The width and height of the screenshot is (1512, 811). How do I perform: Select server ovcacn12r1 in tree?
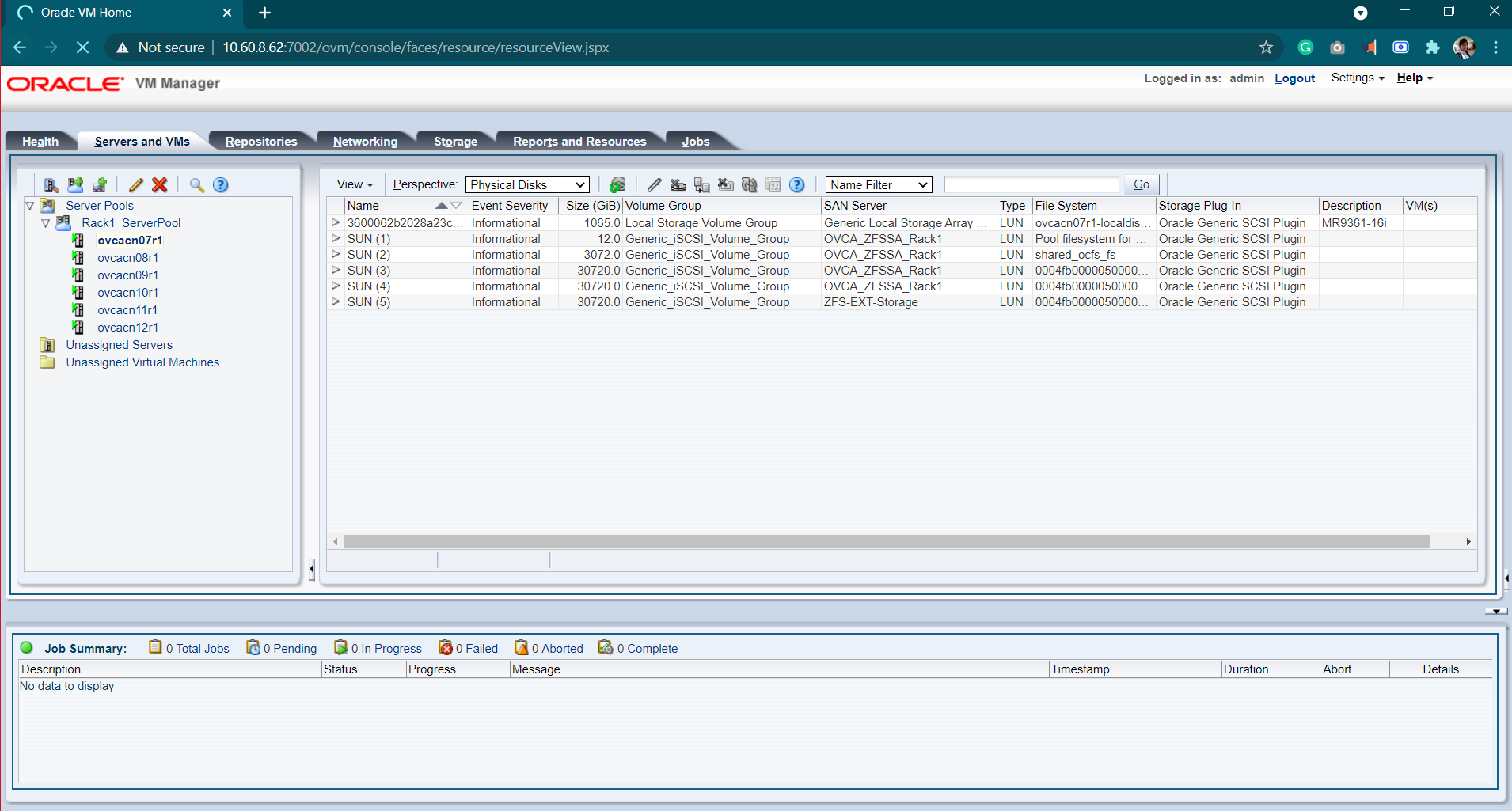127,328
